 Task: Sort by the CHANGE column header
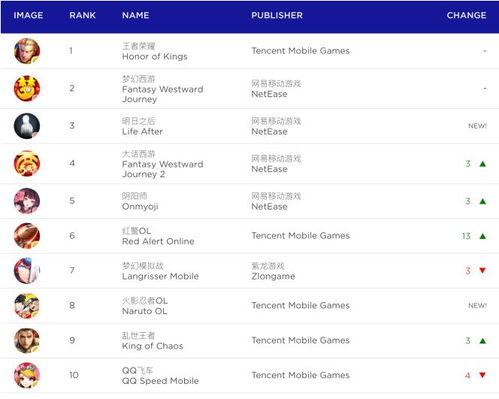pos(466,15)
